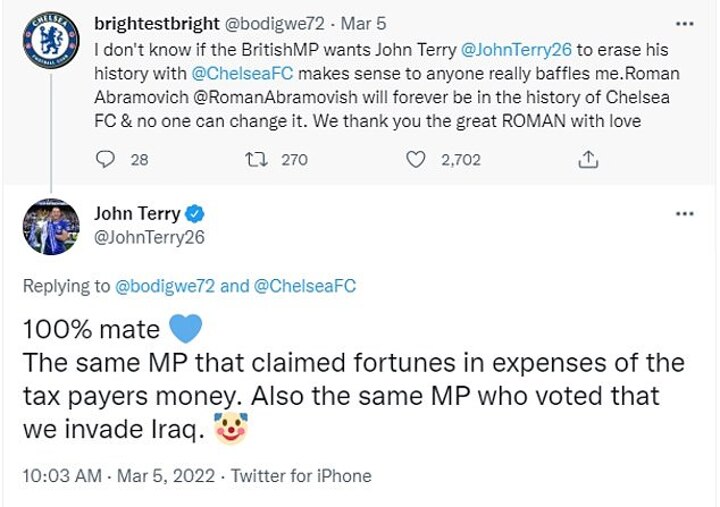The width and height of the screenshot is (720, 507).
Task: Click the share upload icon
Action: click(x=589, y=159)
